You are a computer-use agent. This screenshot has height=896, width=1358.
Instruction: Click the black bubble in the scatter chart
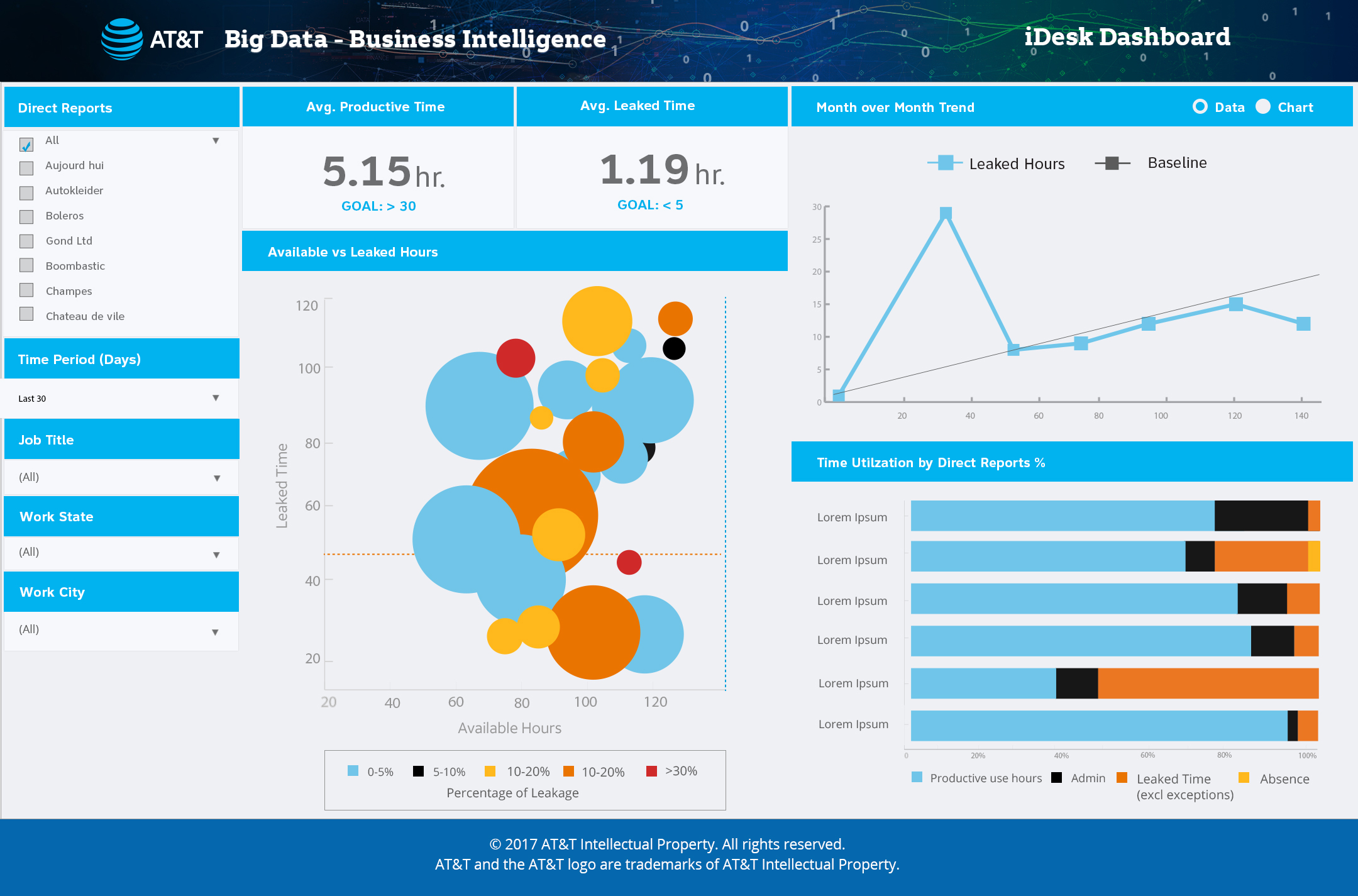coord(674,348)
